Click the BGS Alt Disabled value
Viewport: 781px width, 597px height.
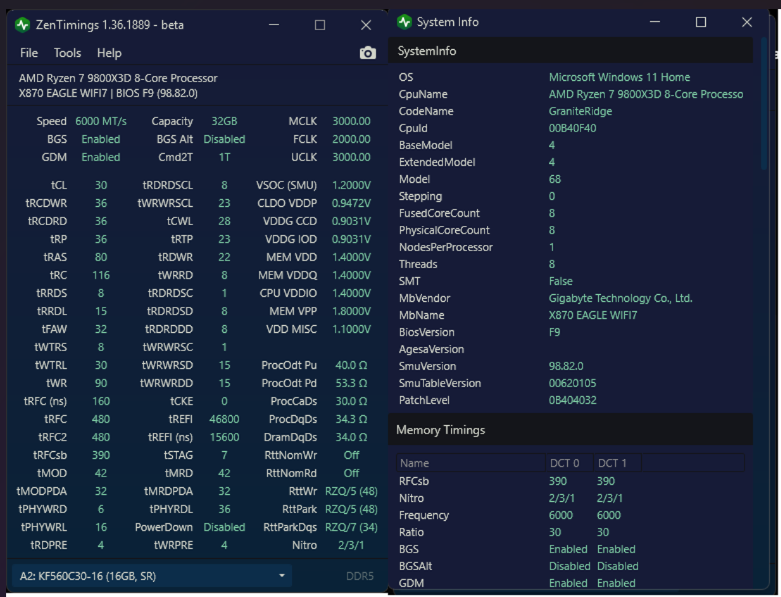[224, 139]
